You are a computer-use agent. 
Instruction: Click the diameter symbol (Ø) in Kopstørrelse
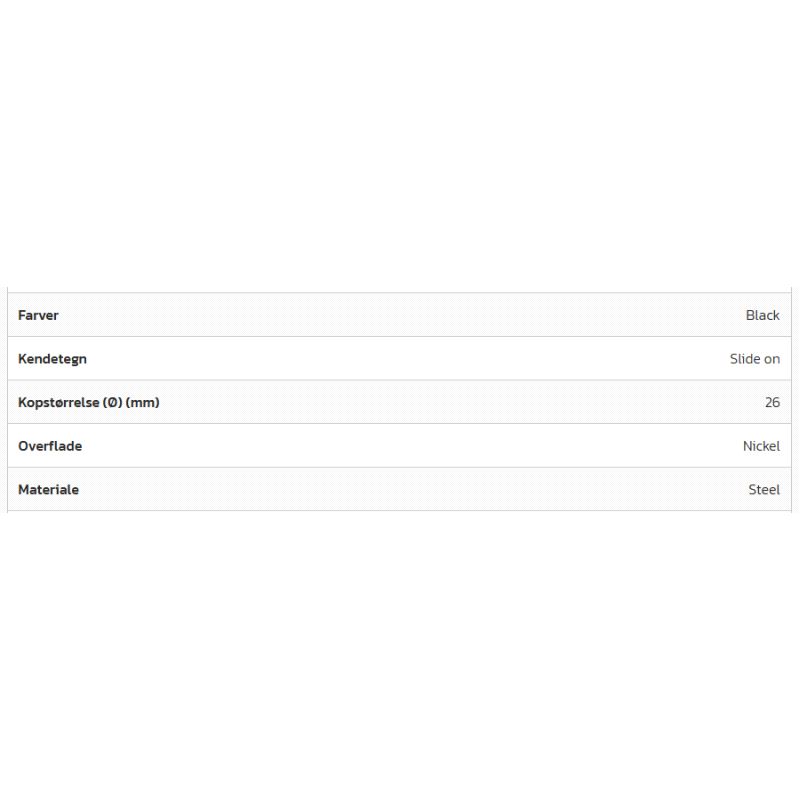(x=113, y=403)
